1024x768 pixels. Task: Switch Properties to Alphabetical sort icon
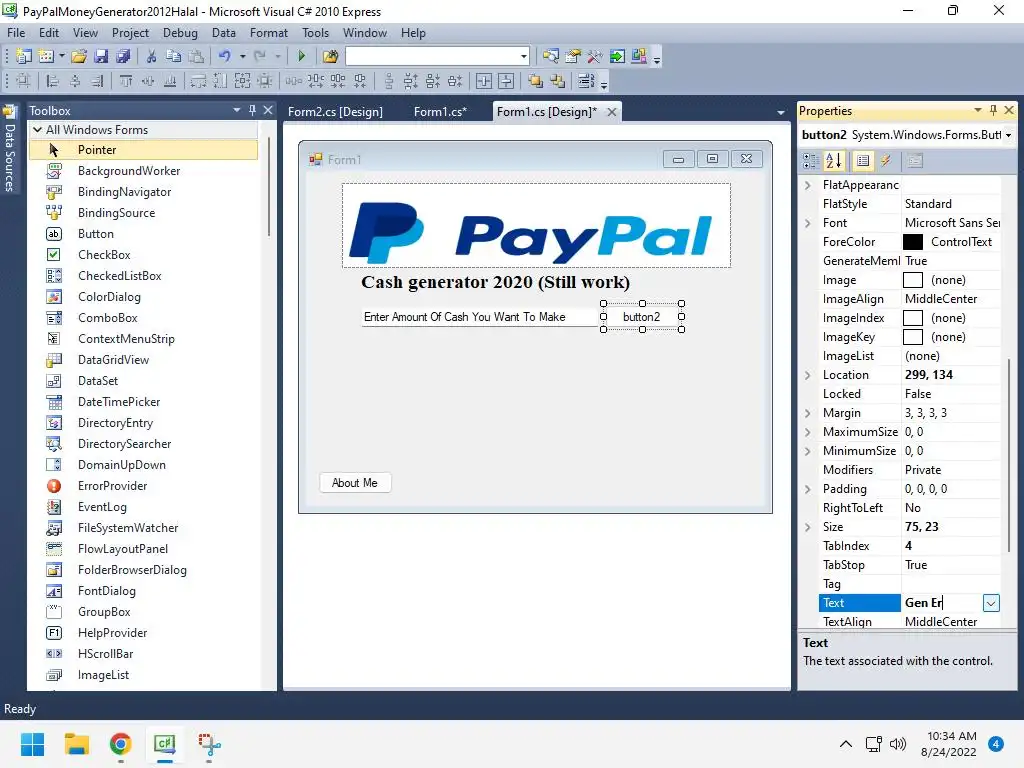[x=834, y=161]
